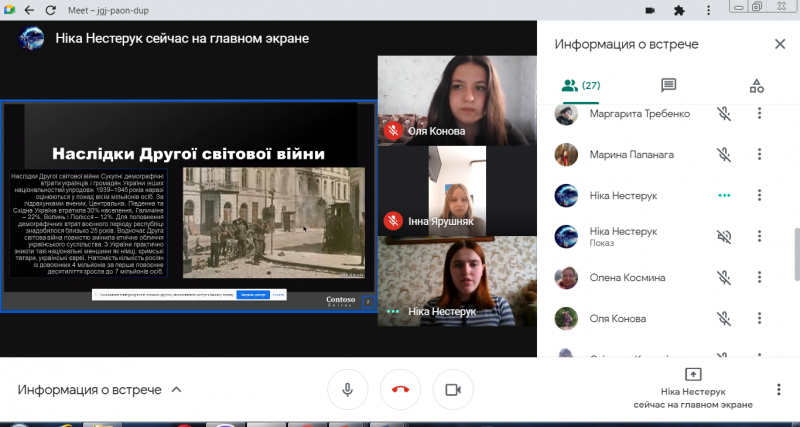
Task: Click the Meet tab favicon
Action: (9, 10)
